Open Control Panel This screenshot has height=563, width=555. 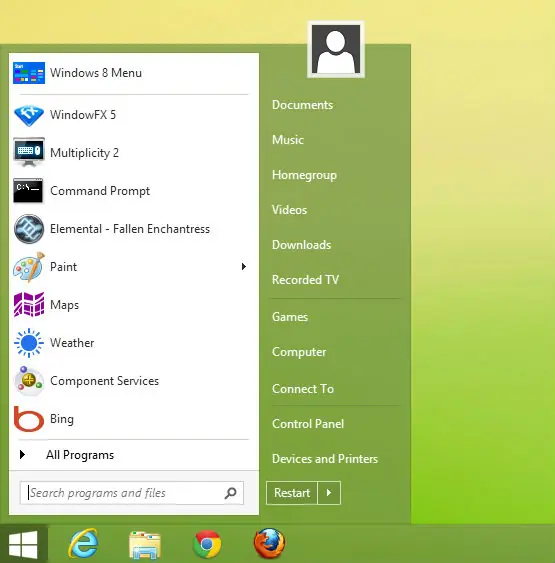tap(308, 424)
